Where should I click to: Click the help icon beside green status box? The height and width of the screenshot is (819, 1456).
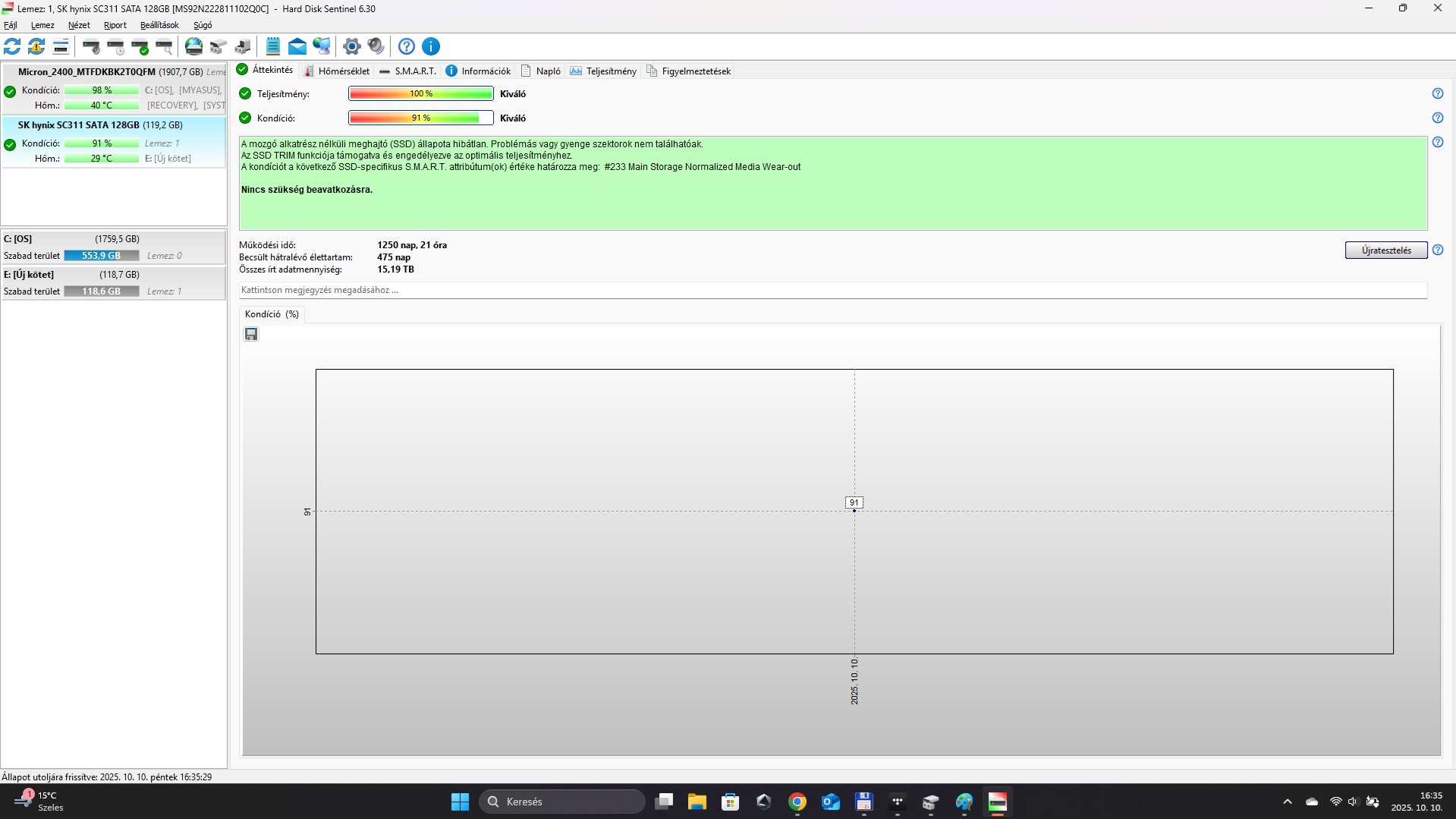click(1438, 142)
